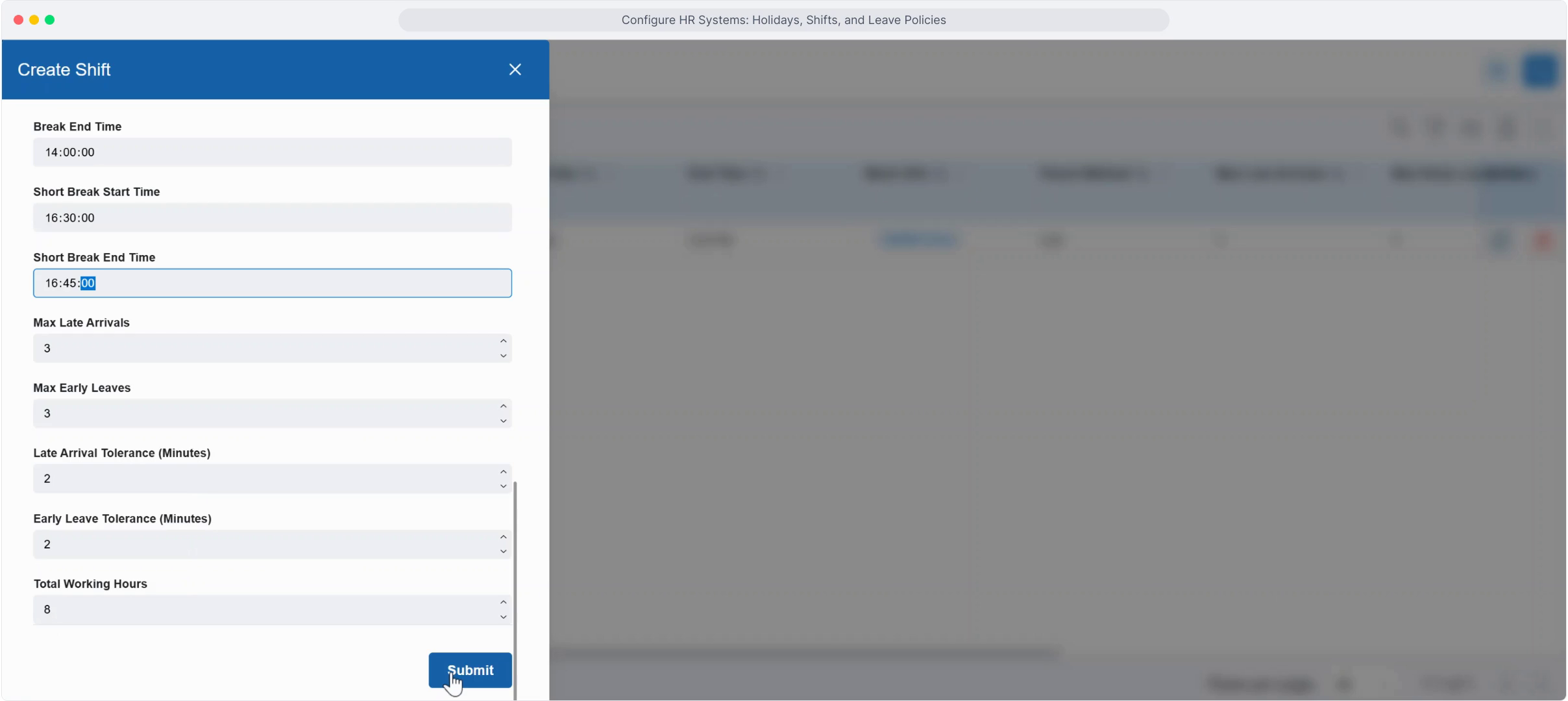Screen dimensions: 1568x701
Task: Increase Total Working Hours with up arrow
Action: 503,602
